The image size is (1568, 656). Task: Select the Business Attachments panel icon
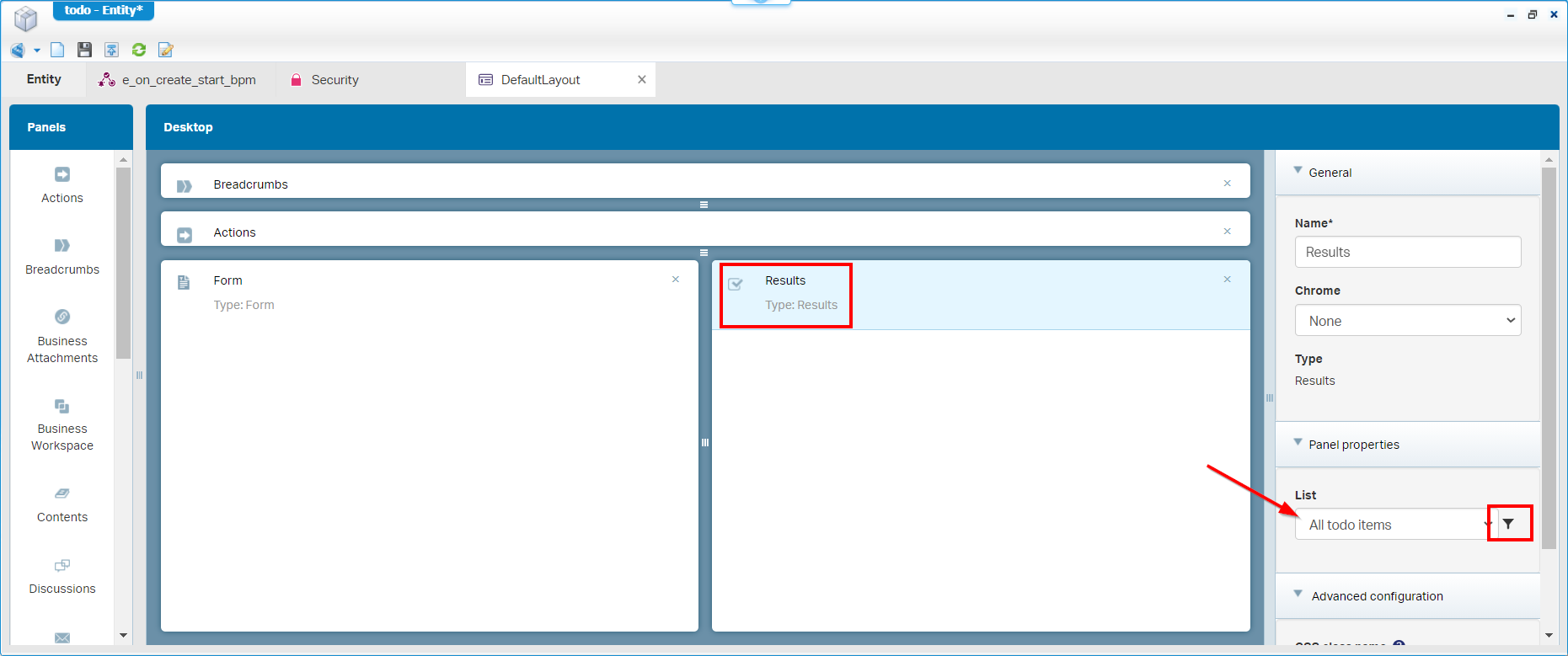pos(62,317)
